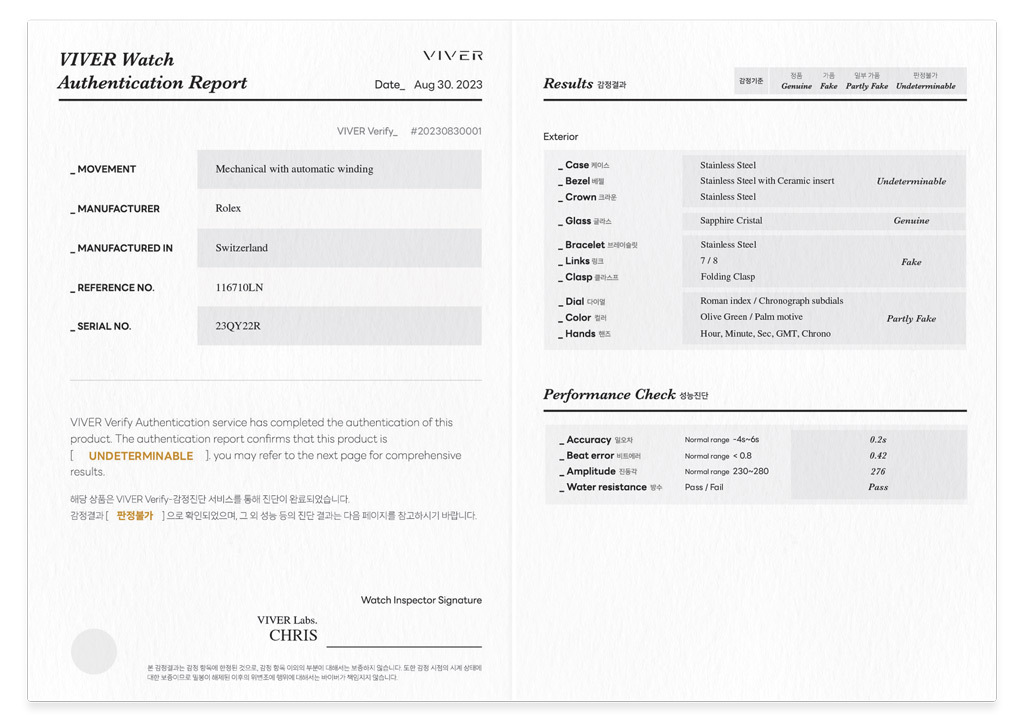
Task: Select 'Mechanical with automatic winding' value
Action: coord(295,169)
